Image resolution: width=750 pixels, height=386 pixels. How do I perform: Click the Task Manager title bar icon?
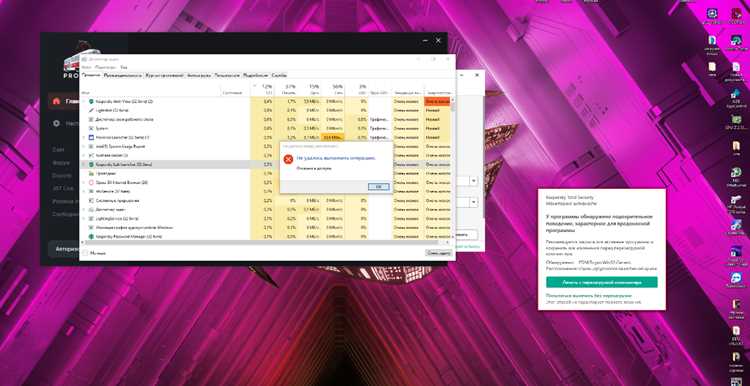(x=84, y=59)
